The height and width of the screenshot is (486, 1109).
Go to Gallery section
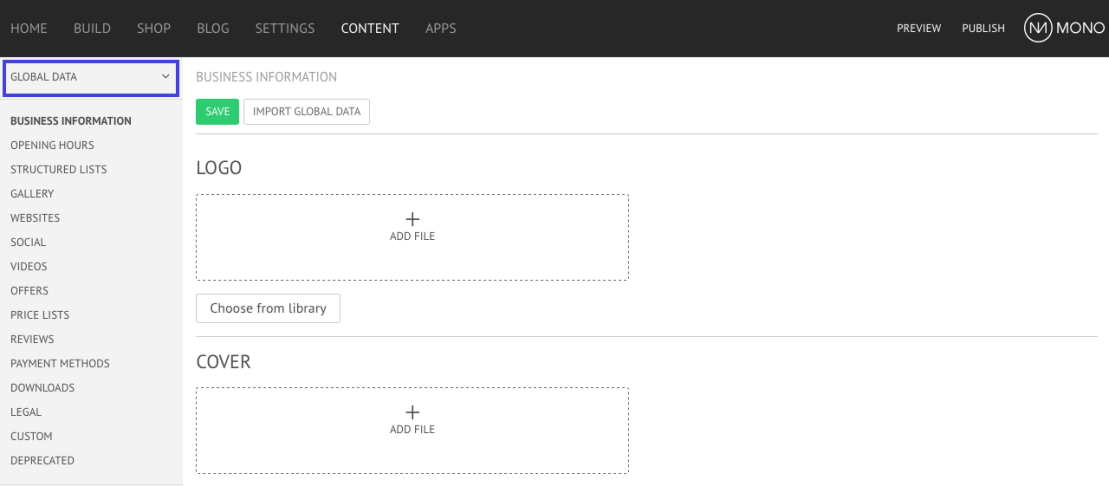(x=32, y=194)
